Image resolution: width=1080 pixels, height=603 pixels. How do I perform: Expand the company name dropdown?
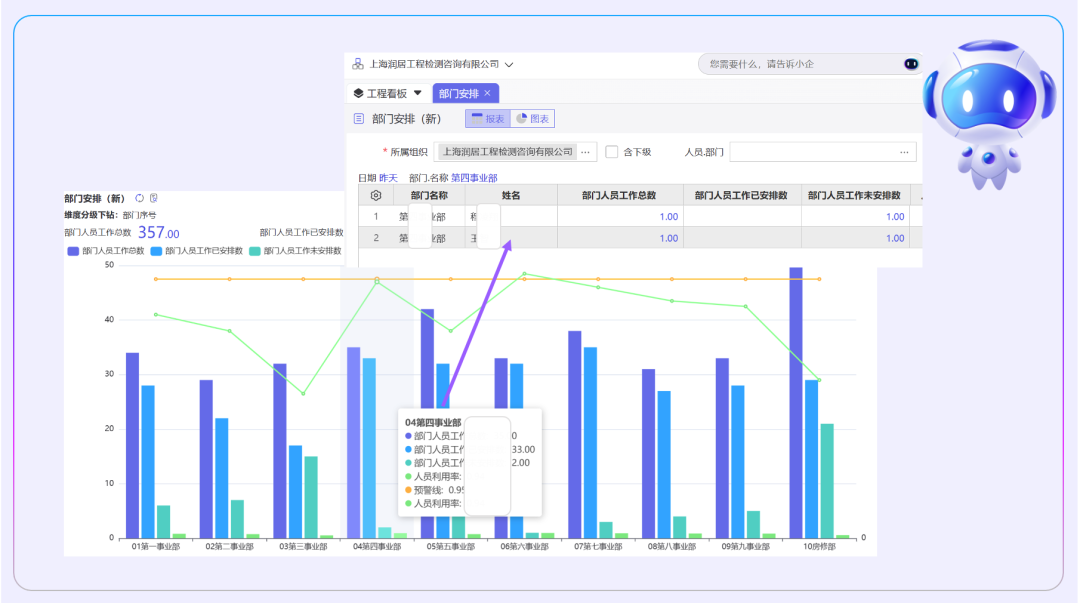[x=509, y=64]
